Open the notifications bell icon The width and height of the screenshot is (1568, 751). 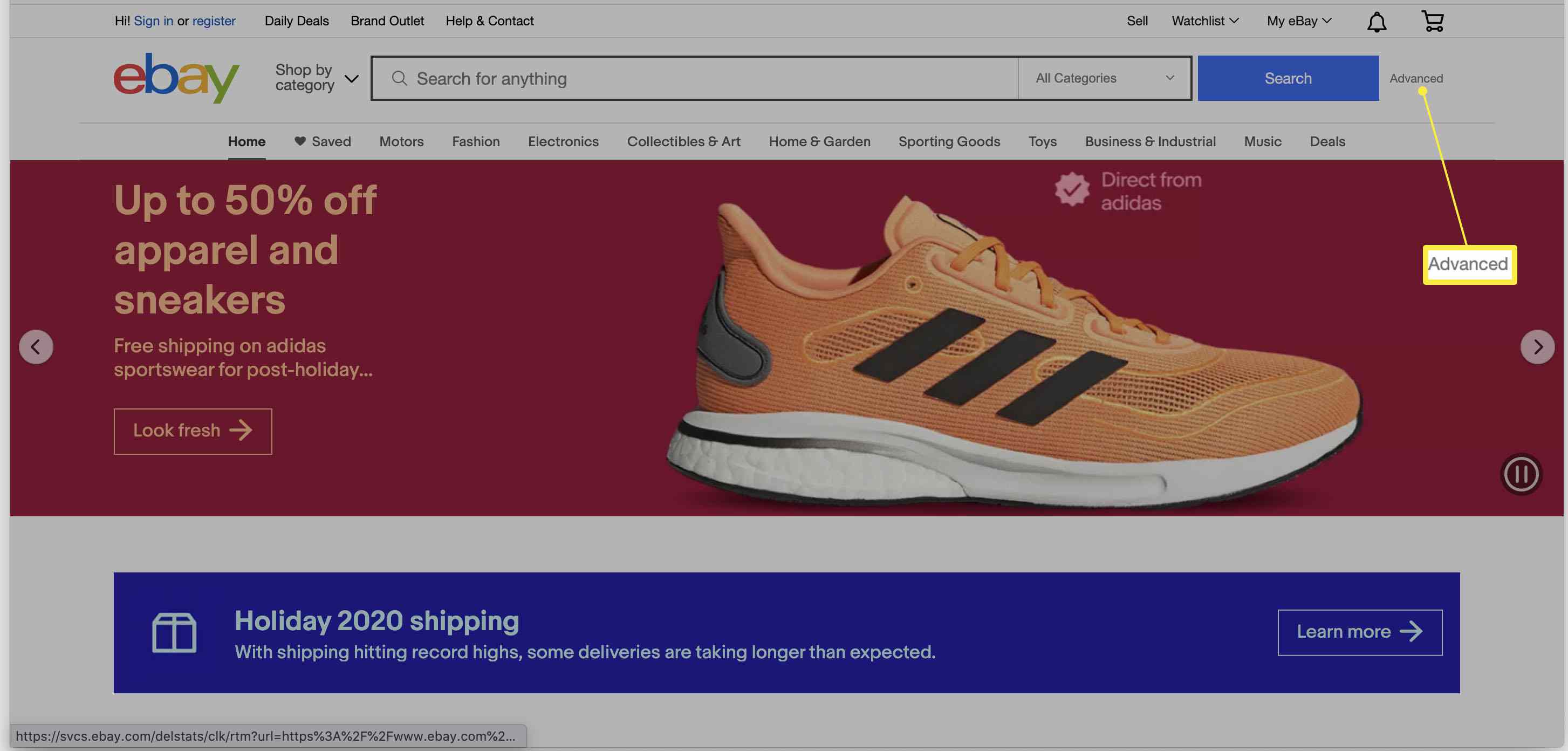(x=1377, y=22)
